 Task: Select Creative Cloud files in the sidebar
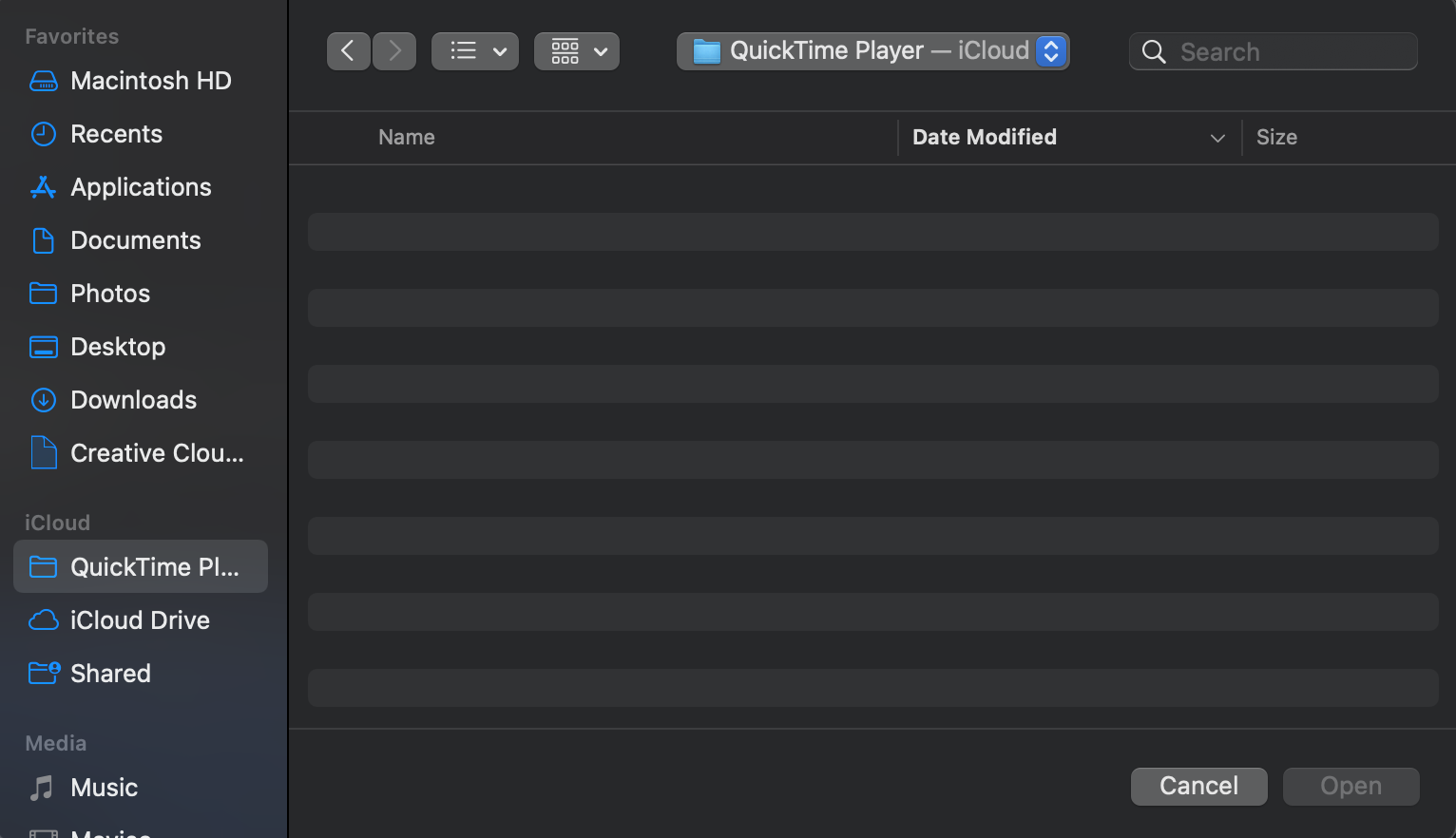click(x=141, y=453)
